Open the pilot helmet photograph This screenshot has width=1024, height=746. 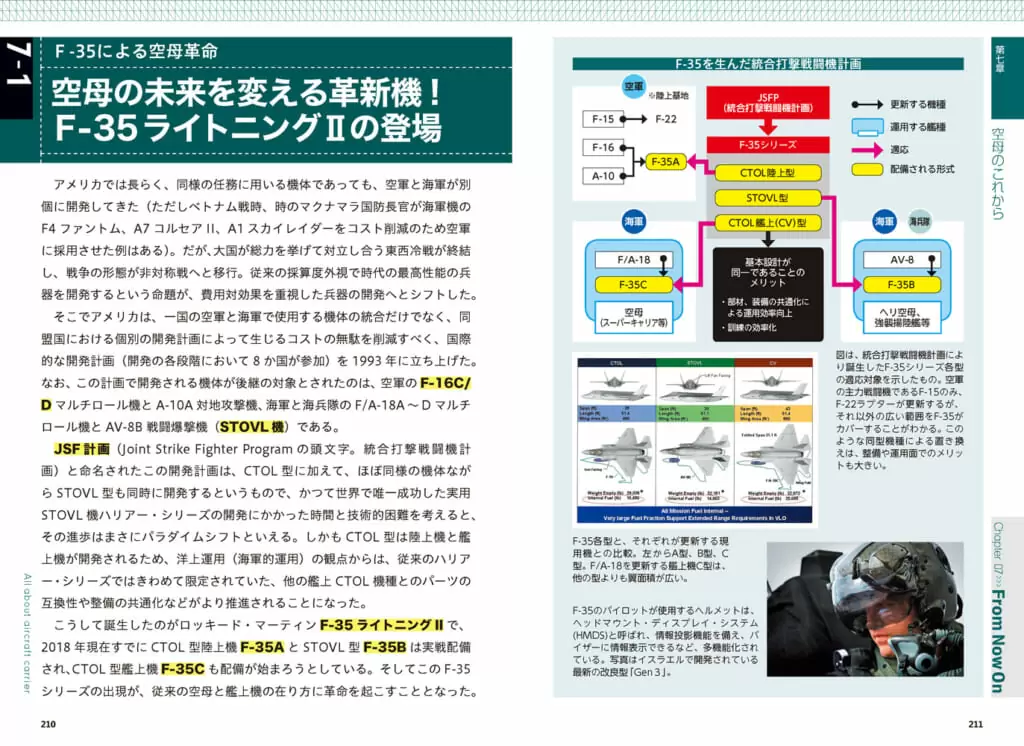tap(865, 609)
